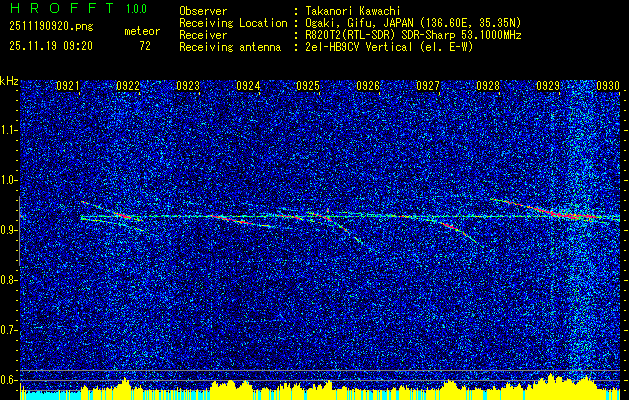629x400 pixels.
Task: Click the meteor count 72
Action: pos(145,46)
